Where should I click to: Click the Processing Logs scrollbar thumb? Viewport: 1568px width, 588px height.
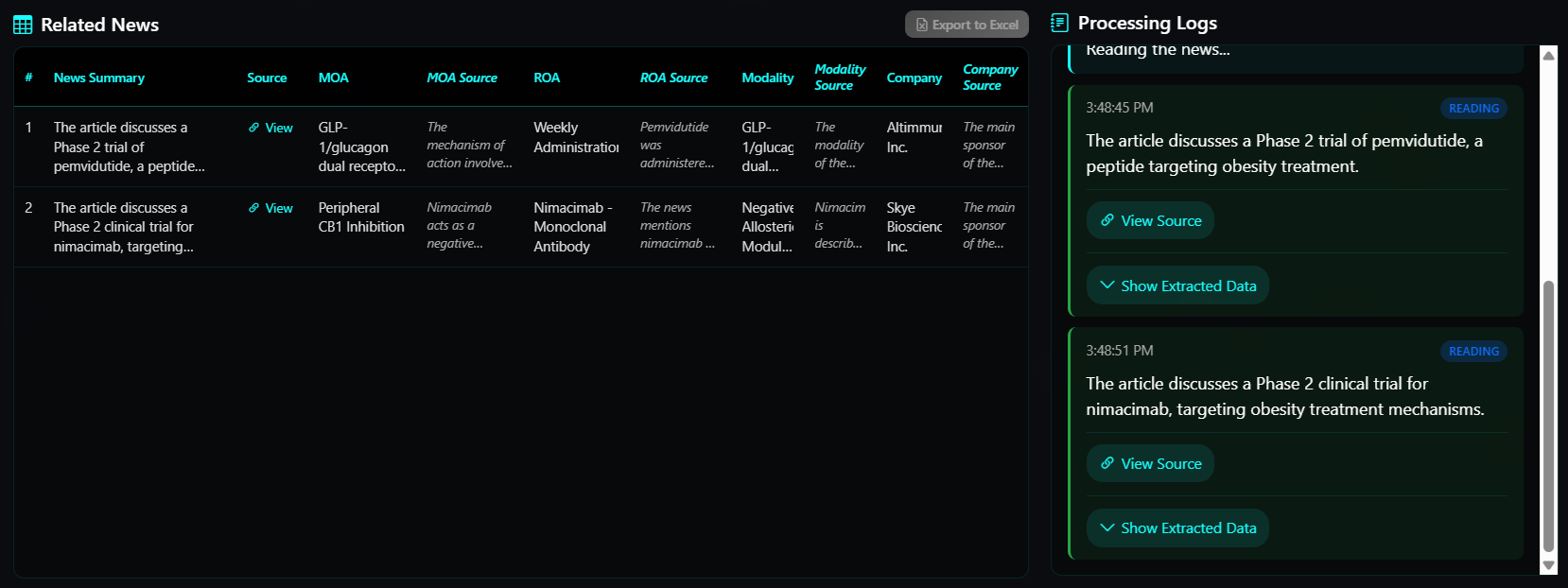point(1549,416)
